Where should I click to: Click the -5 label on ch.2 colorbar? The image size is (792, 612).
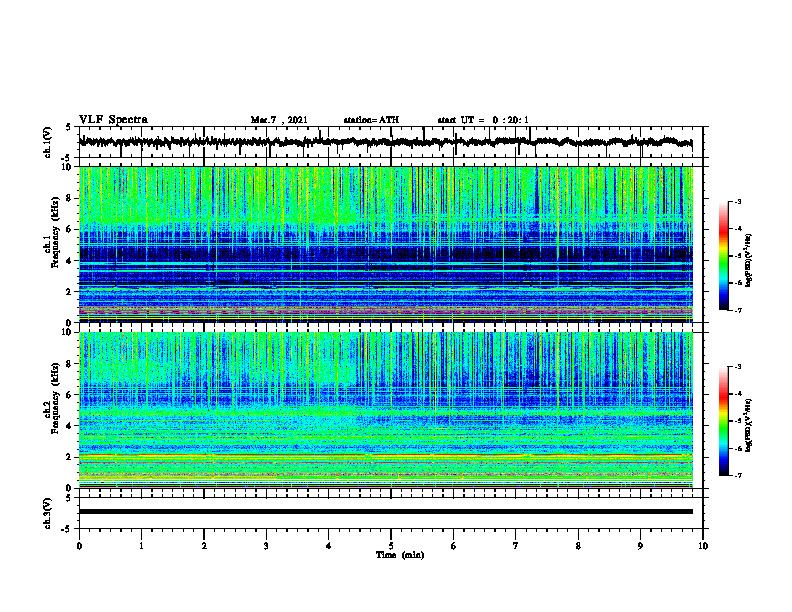tap(738, 421)
